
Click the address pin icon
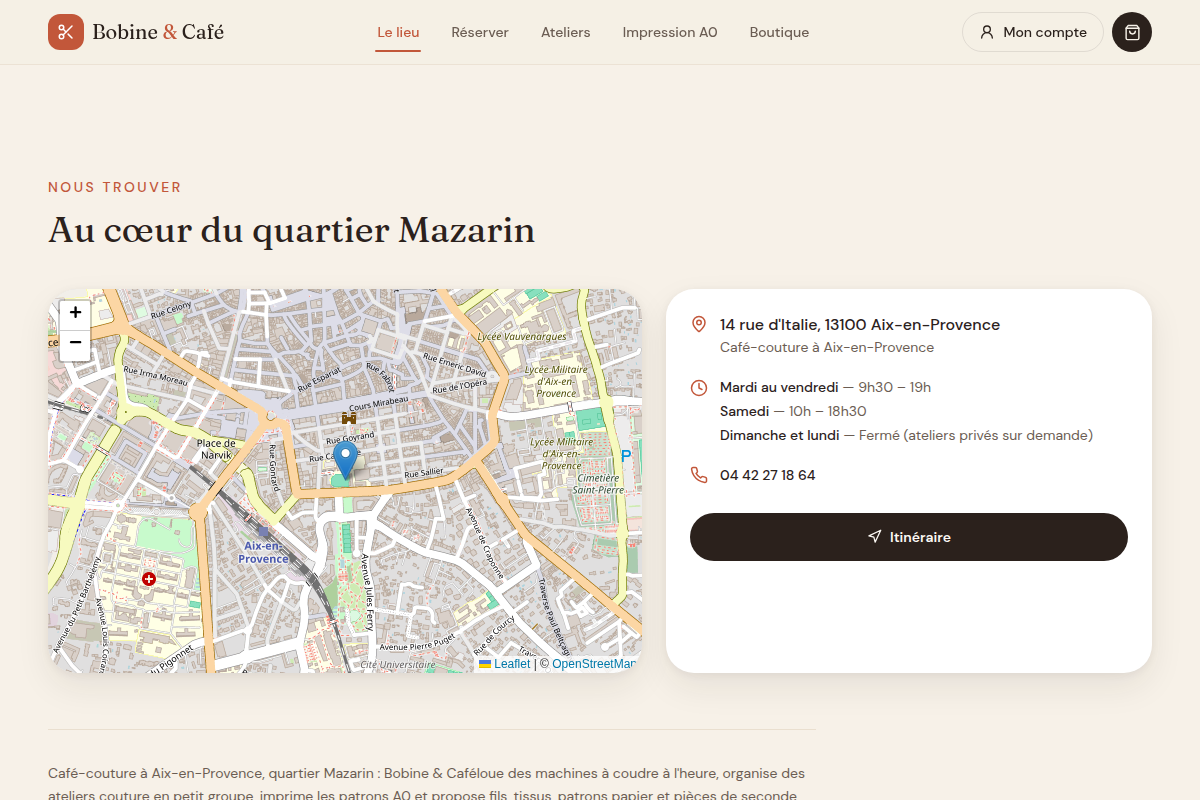(x=699, y=325)
